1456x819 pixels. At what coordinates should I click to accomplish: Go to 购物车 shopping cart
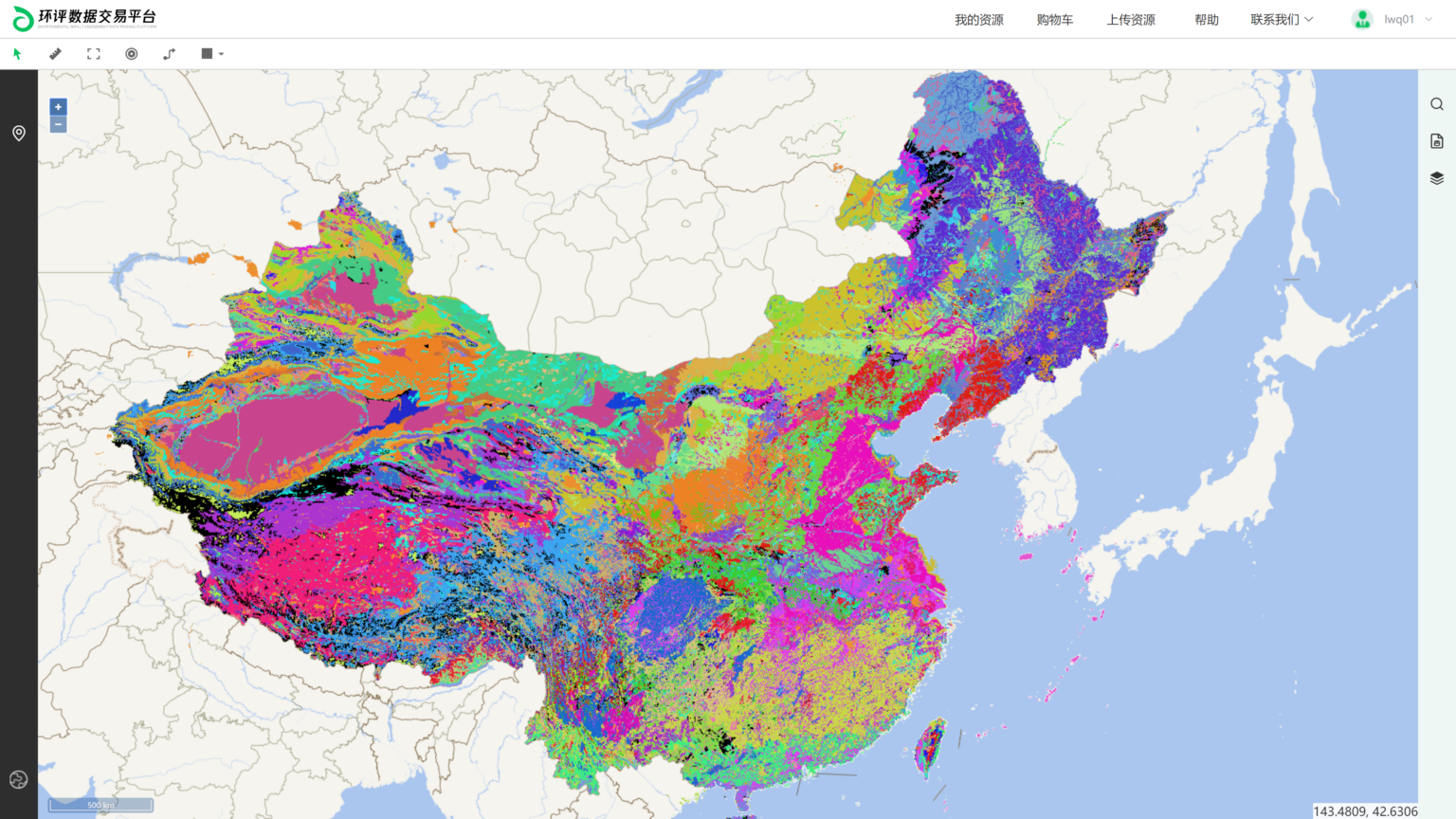[1054, 20]
